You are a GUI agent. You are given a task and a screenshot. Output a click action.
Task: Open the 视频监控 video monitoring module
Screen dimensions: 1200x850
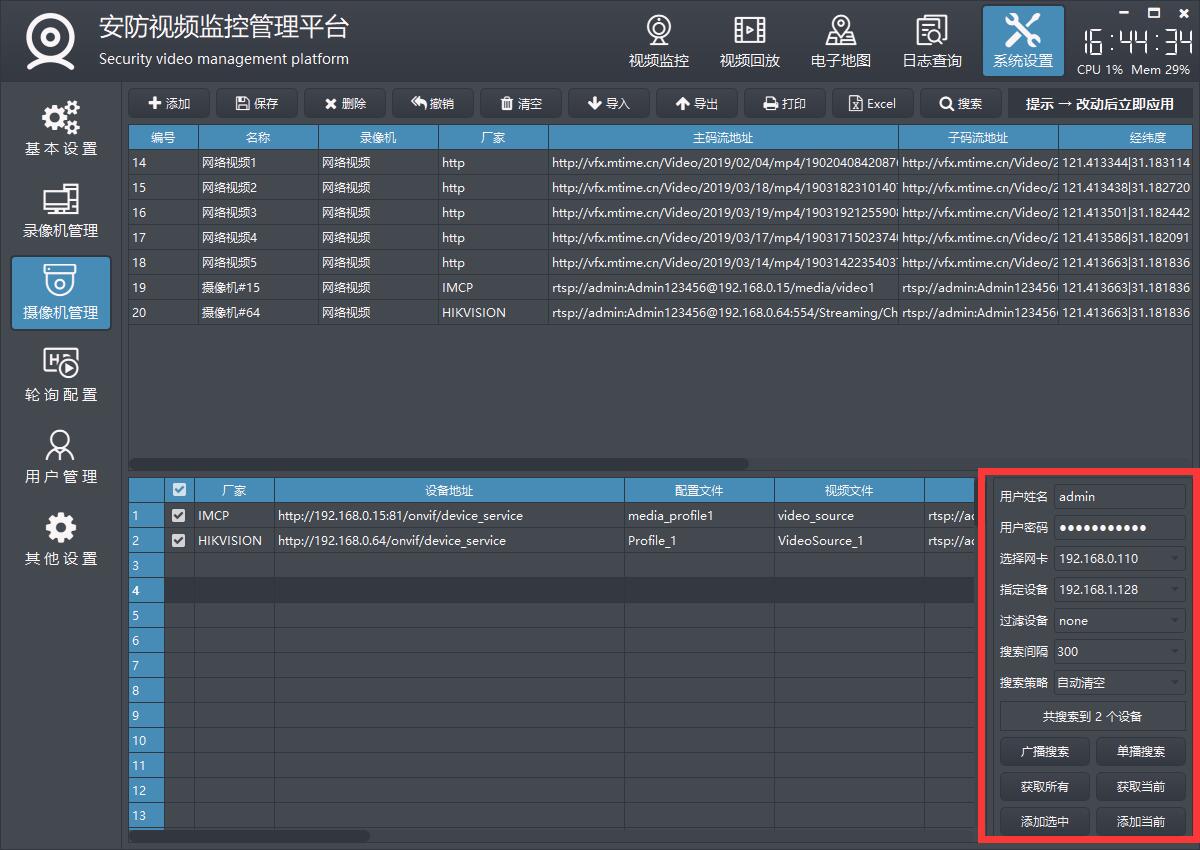(x=658, y=42)
